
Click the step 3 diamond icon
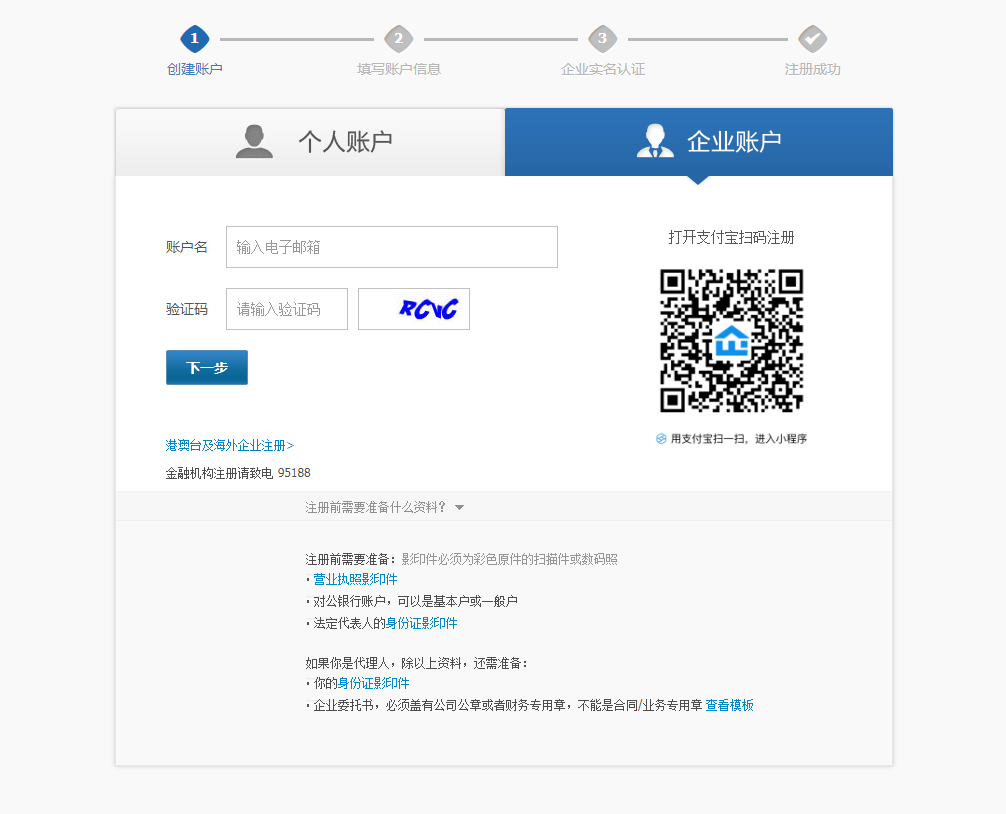coord(602,38)
